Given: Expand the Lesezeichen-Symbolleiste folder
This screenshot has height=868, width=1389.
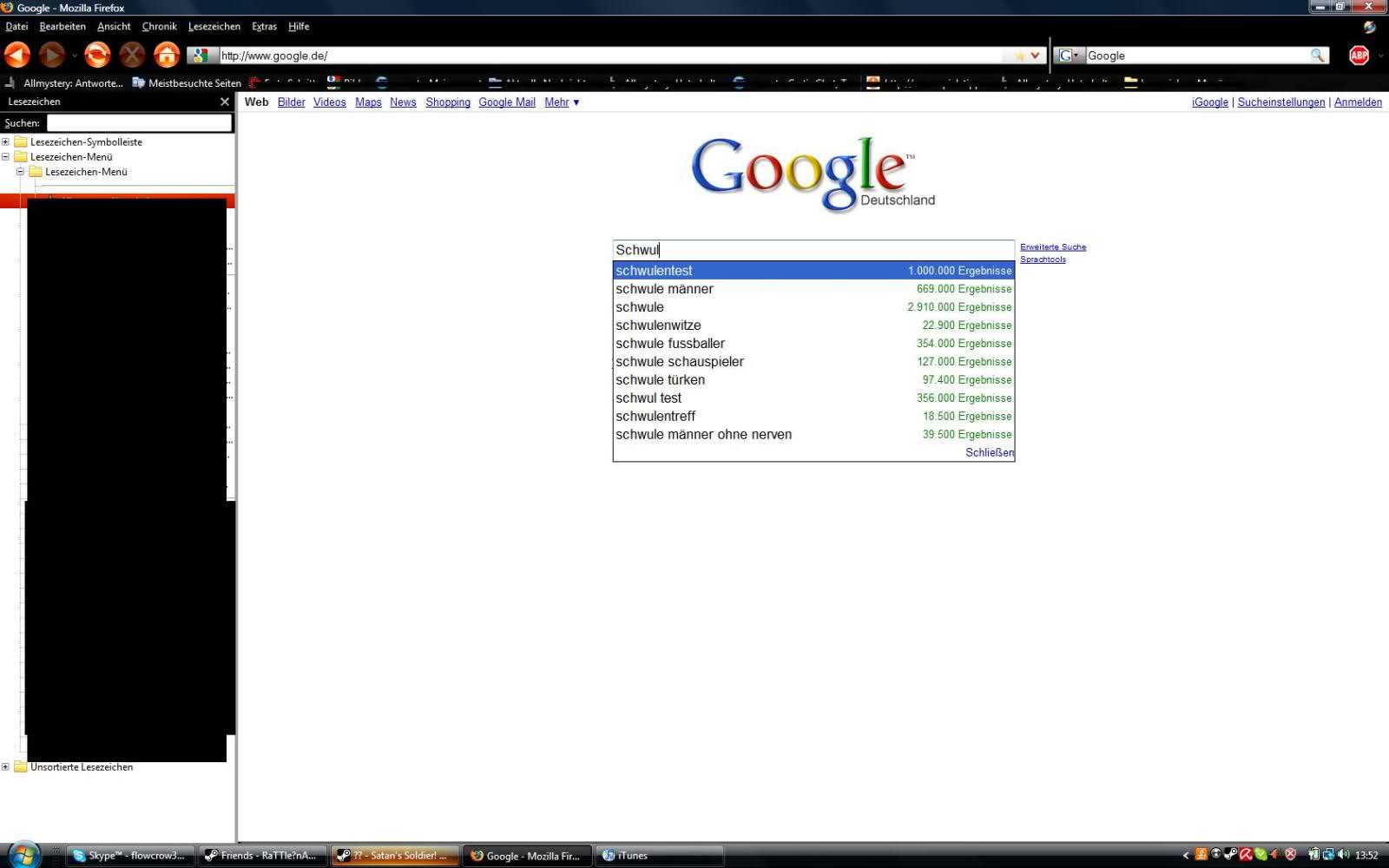Looking at the screenshot, I should [5, 141].
